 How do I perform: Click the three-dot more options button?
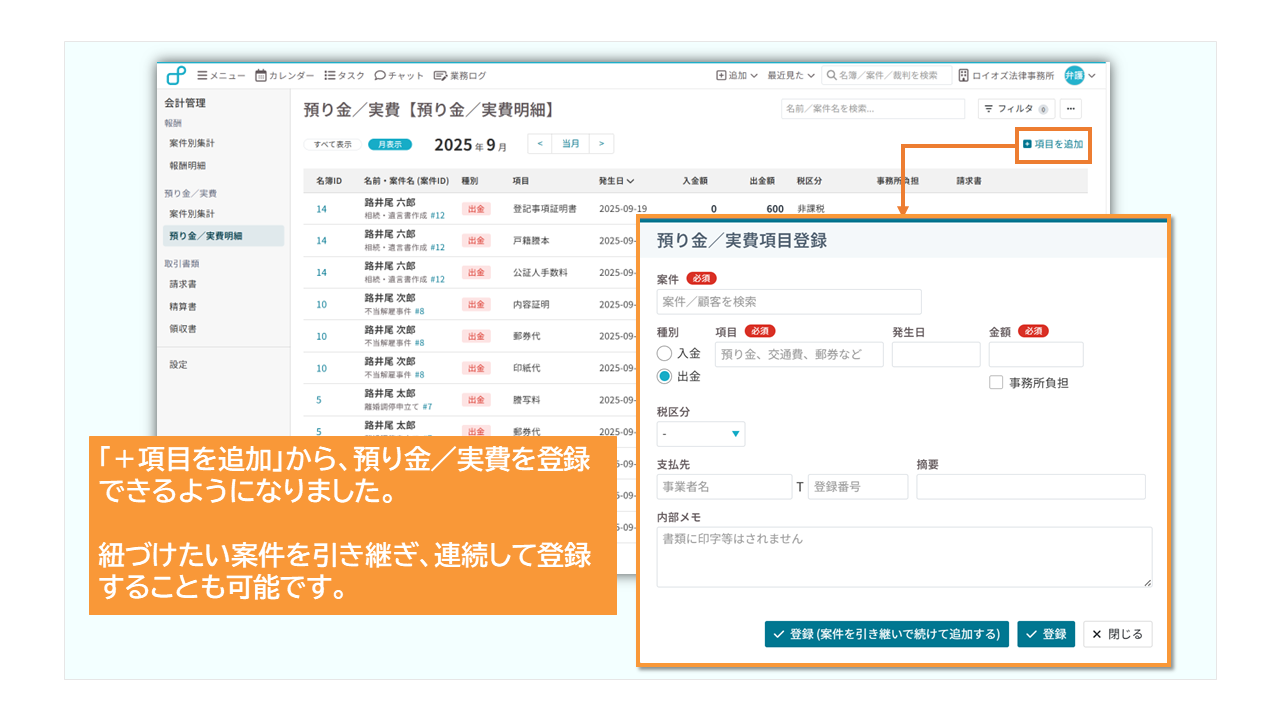(x=1071, y=109)
